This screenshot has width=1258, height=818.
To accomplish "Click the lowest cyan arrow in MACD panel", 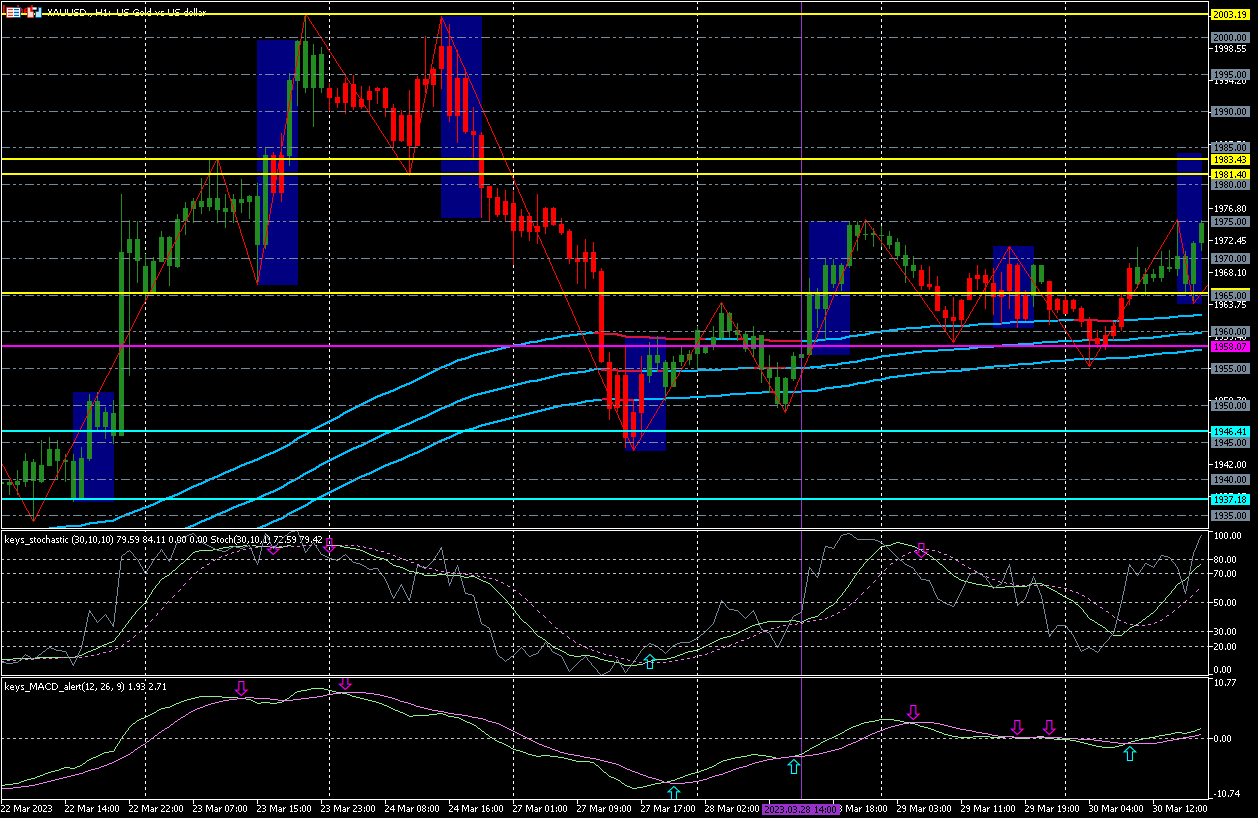I will [673, 794].
